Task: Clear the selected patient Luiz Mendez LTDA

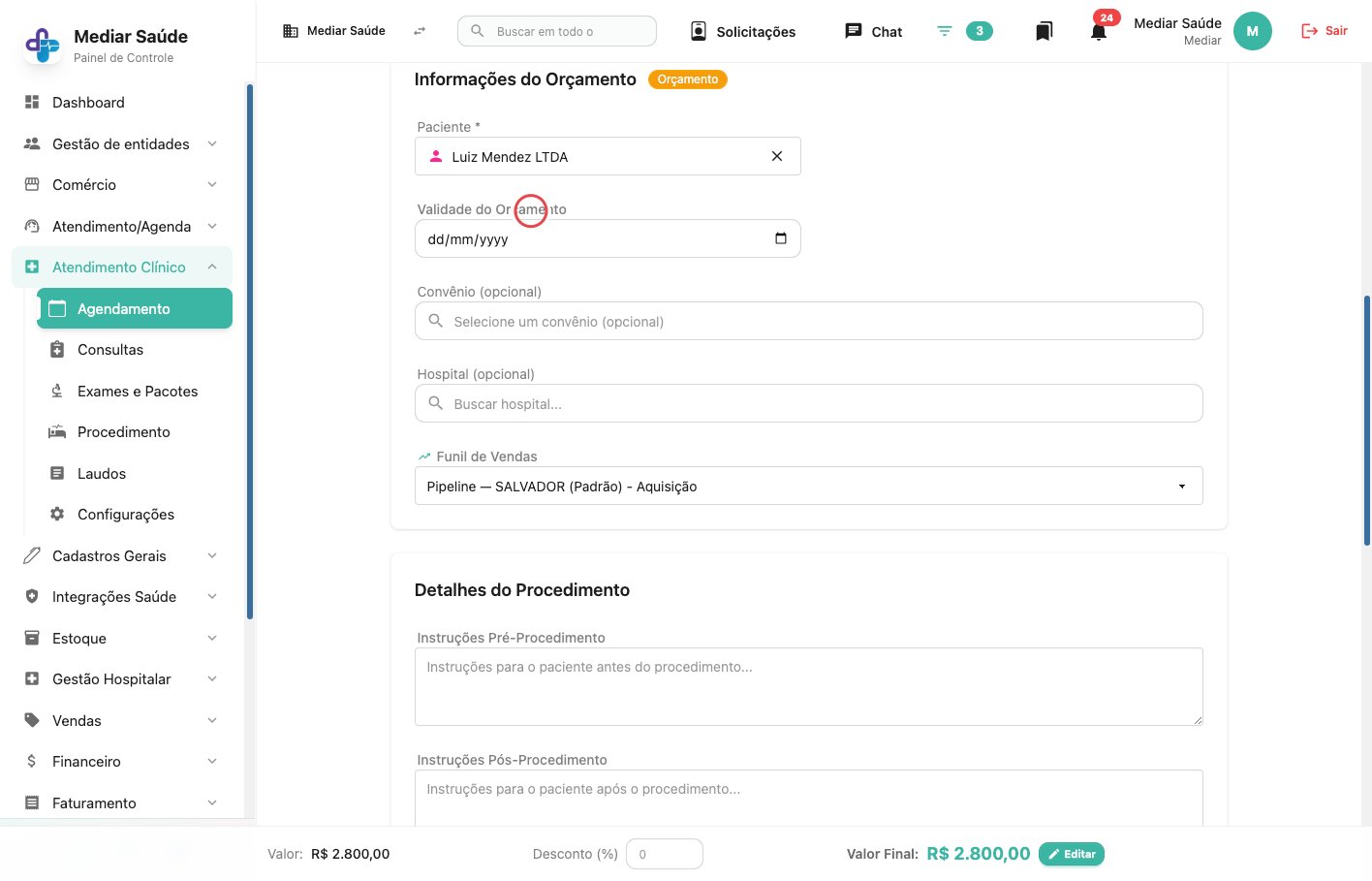Action: pyautogui.click(x=777, y=156)
